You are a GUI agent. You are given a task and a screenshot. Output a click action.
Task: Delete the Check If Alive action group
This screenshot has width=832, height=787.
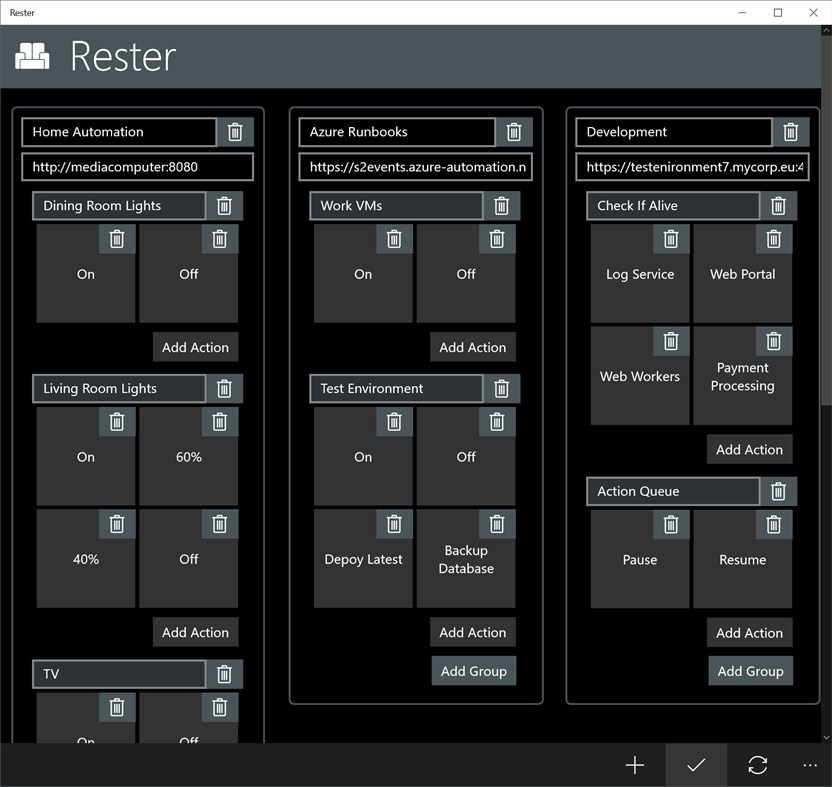[778, 205]
